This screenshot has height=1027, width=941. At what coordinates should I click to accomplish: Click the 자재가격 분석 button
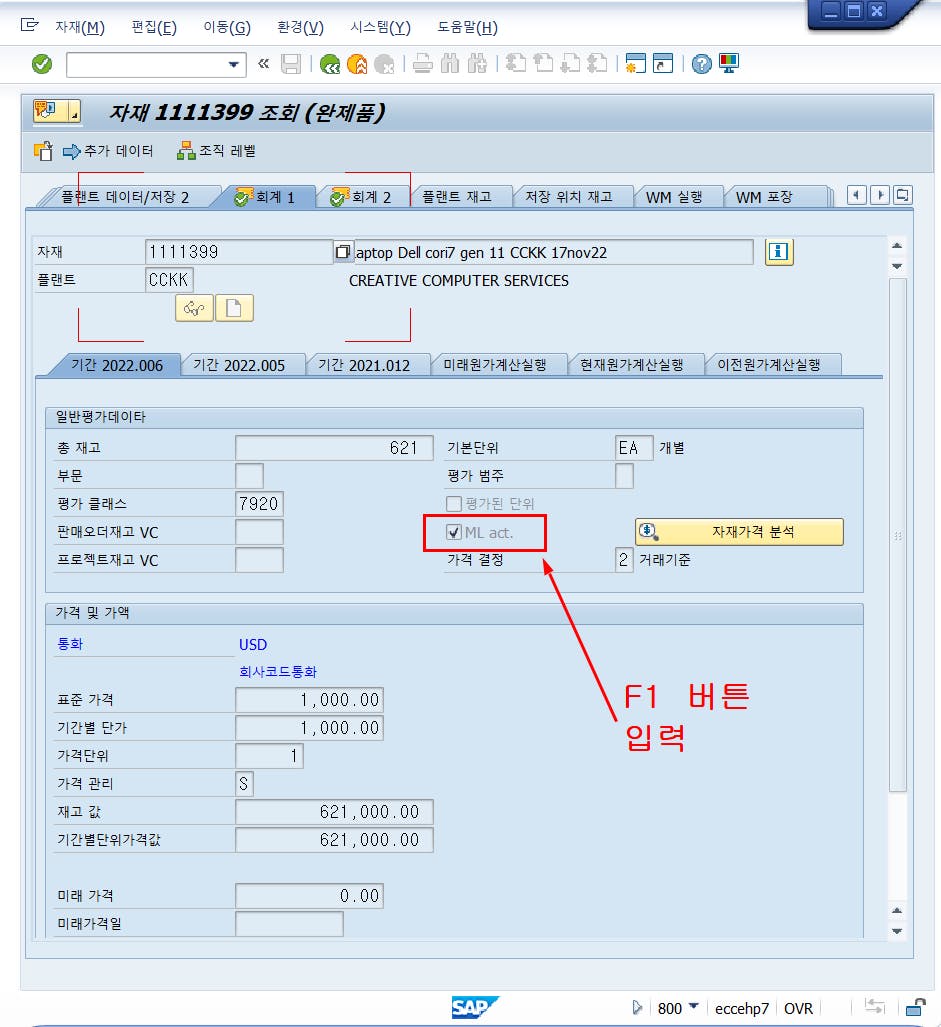739,532
